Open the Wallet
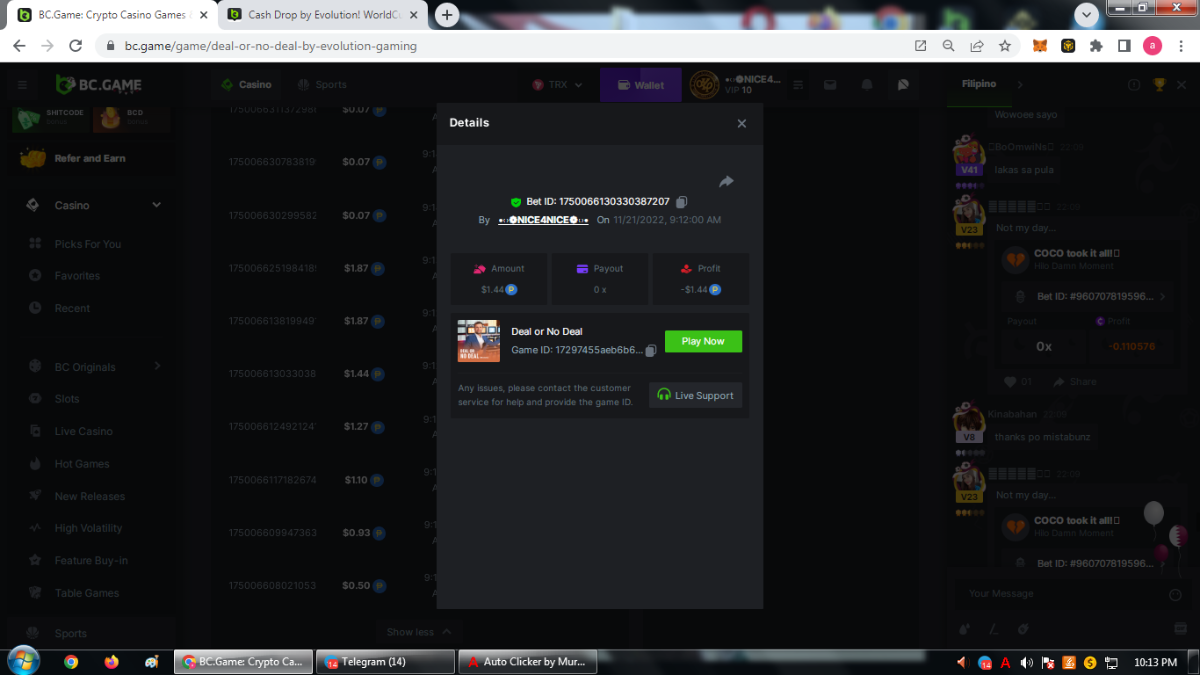This screenshot has width=1200, height=675. [640, 85]
